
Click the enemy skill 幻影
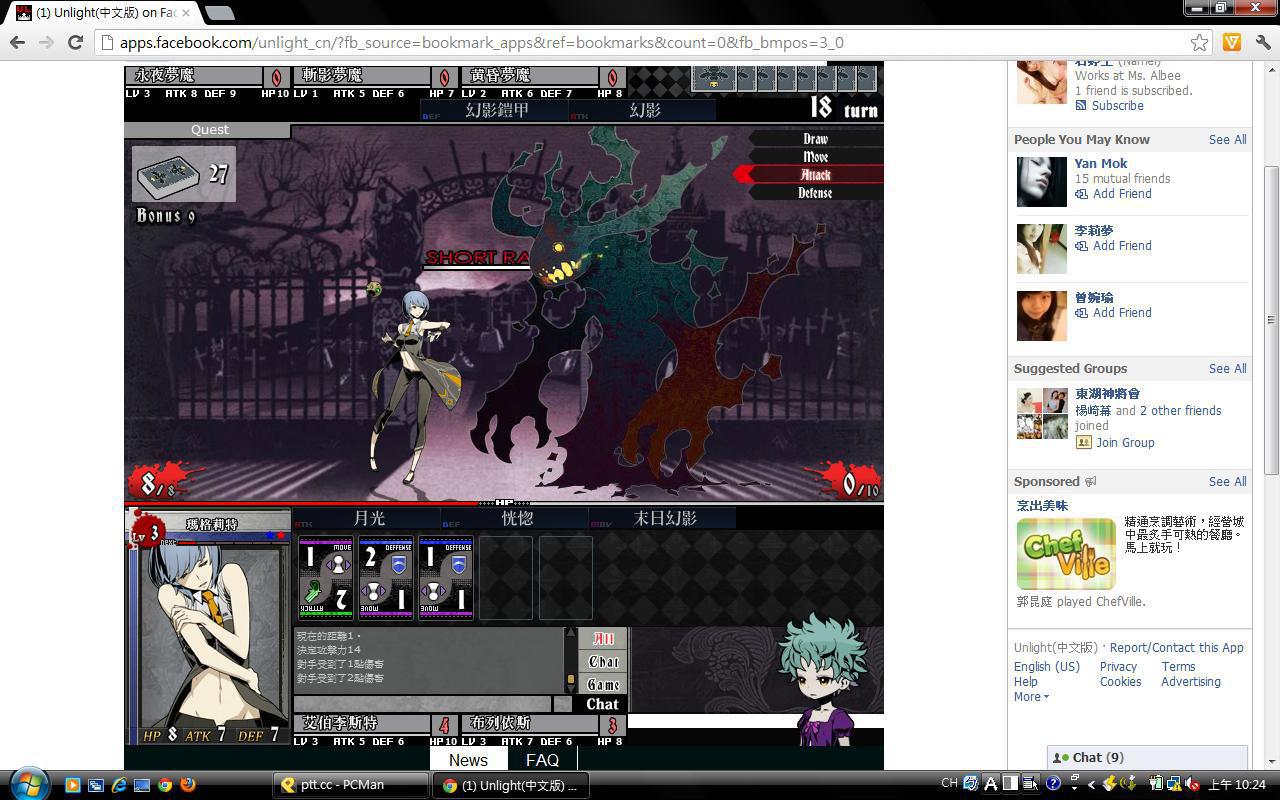(643, 111)
